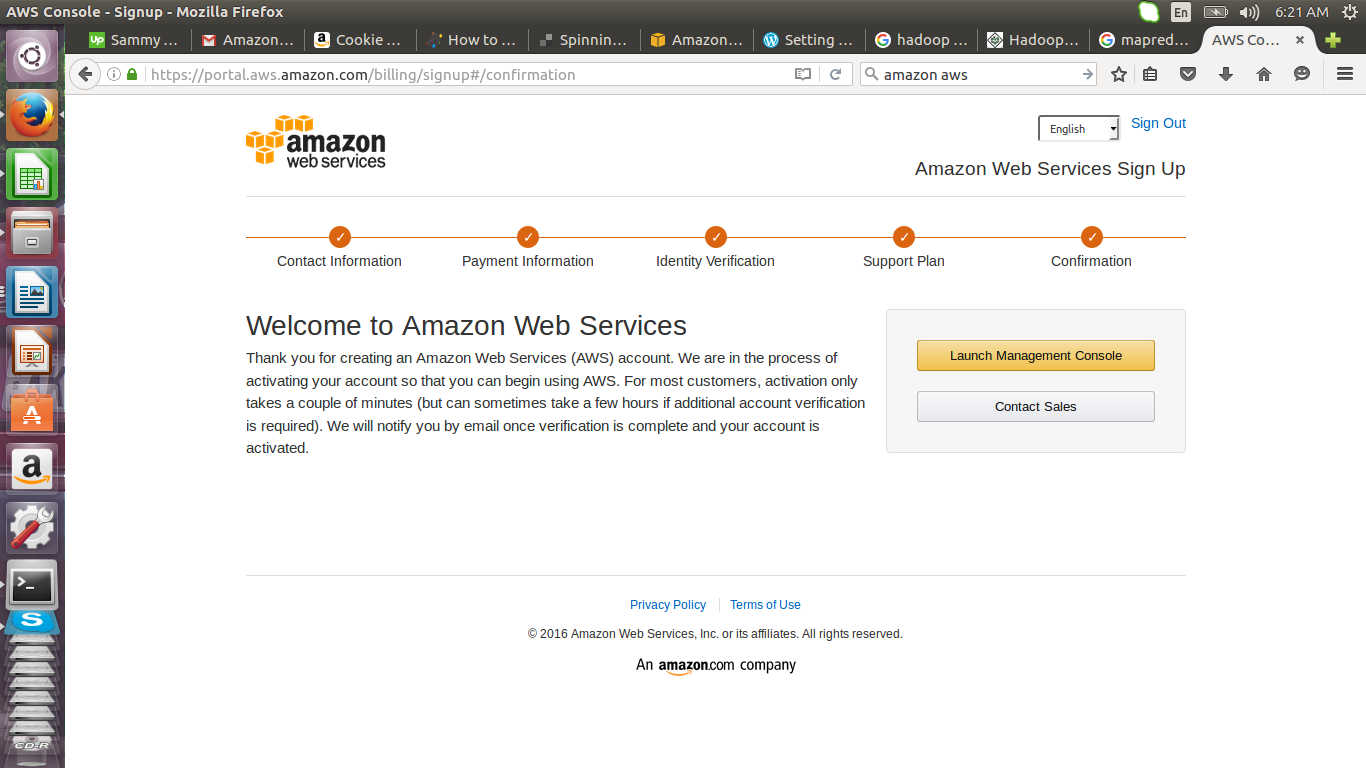The height and width of the screenshot is (768, 1366).
Task: Open the Privacy Policy link
Action: 668,605
